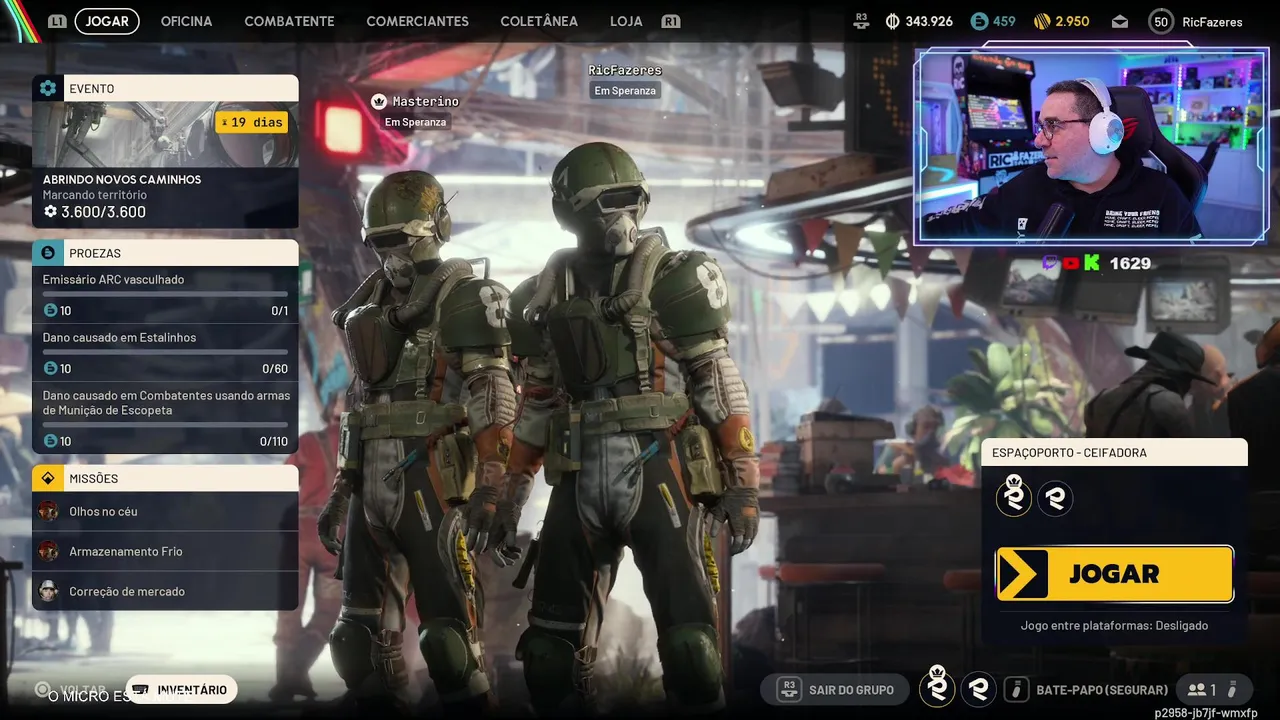Screen dimensions: 1280x720
Task: Select the Emissário ARC vasculhado feat
Action: [x=165, y=295]
